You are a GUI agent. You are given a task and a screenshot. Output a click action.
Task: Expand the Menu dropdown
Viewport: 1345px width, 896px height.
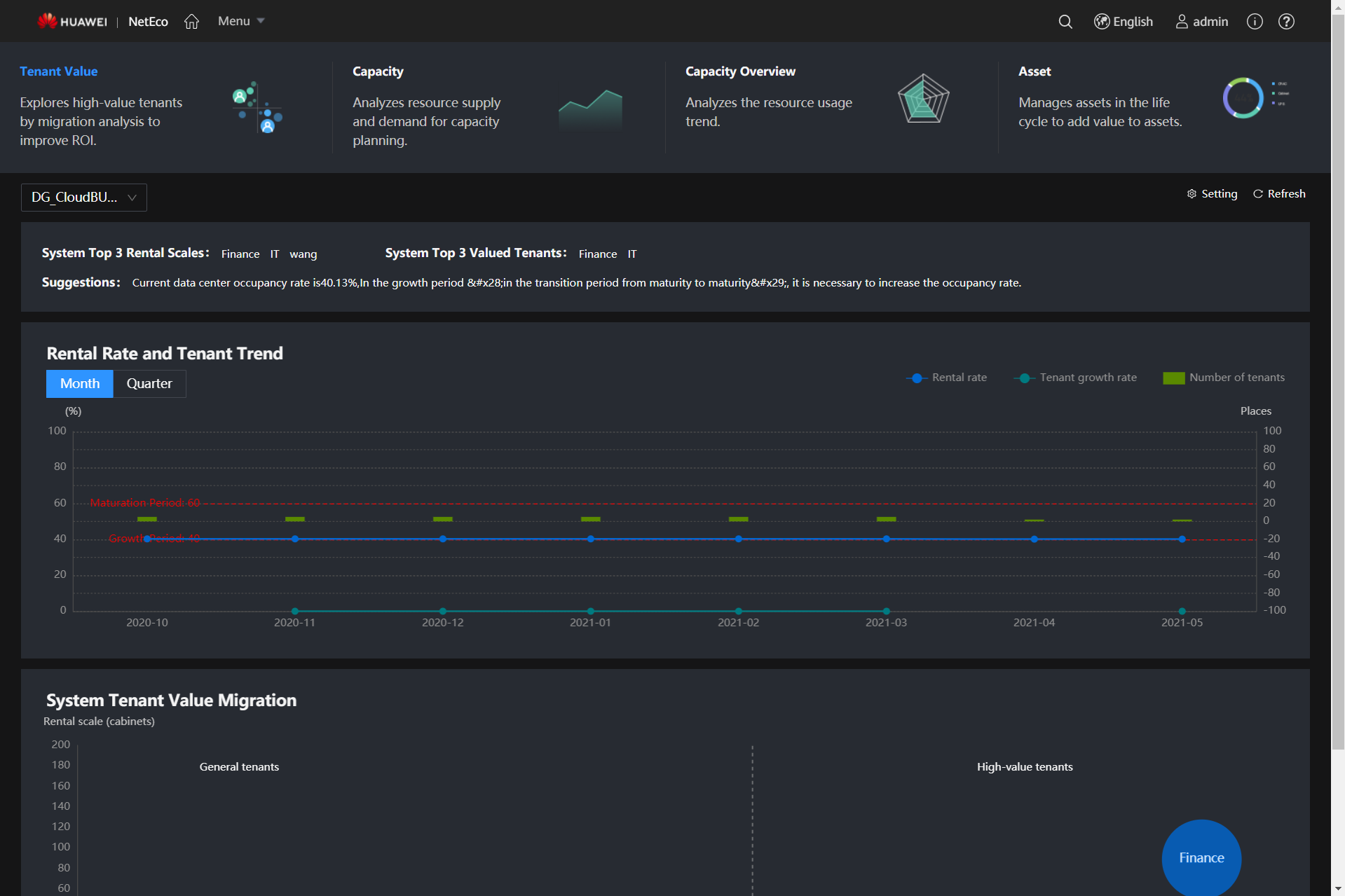240,21
